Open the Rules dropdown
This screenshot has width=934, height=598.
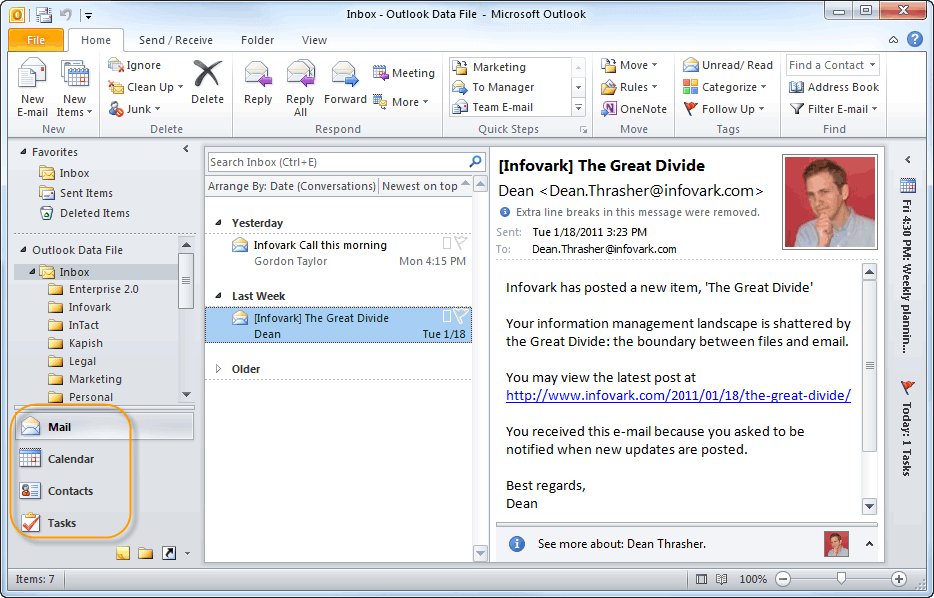[x=629, y=87]
